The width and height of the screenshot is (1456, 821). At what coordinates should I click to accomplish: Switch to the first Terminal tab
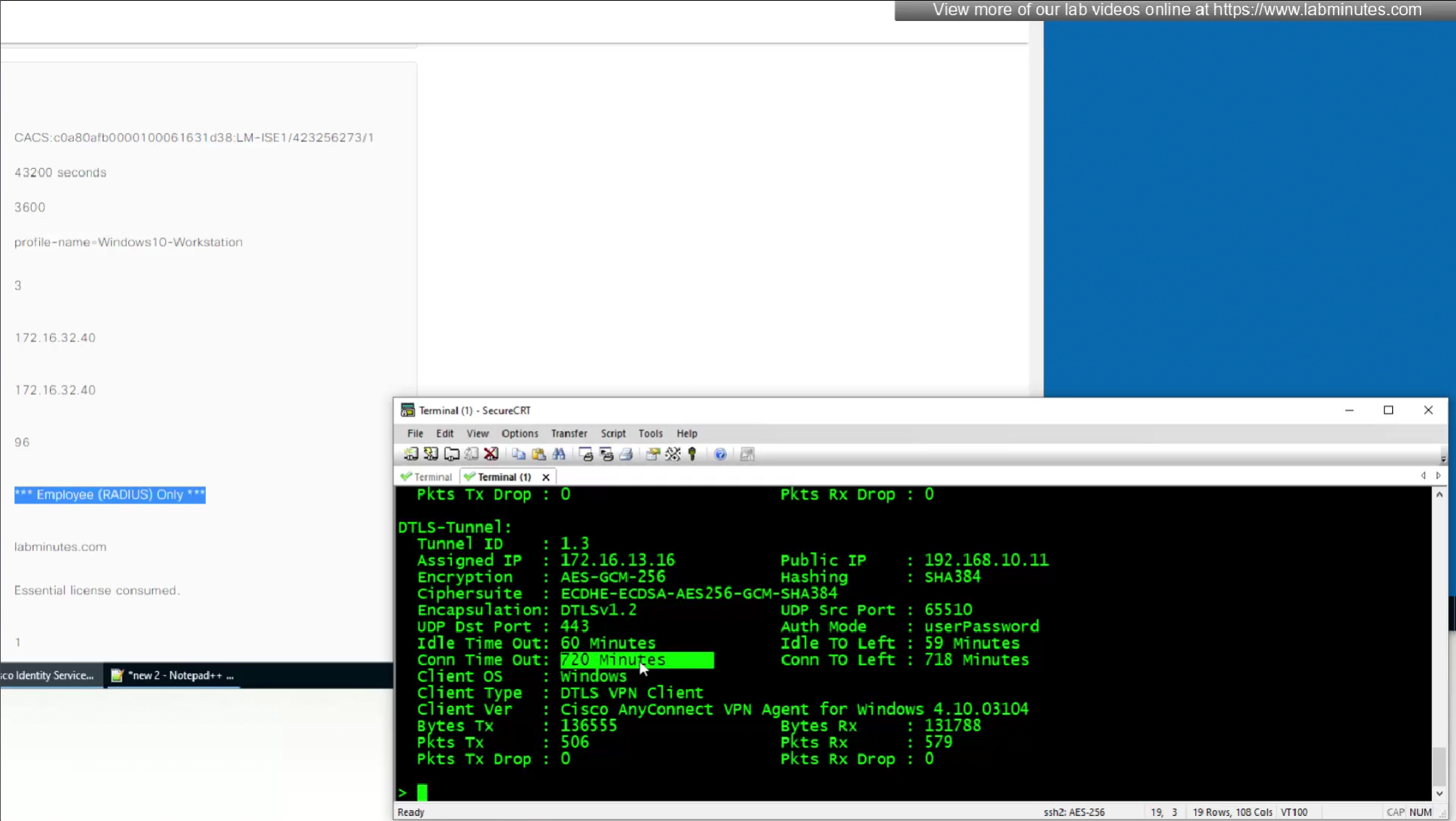(427, 477)
